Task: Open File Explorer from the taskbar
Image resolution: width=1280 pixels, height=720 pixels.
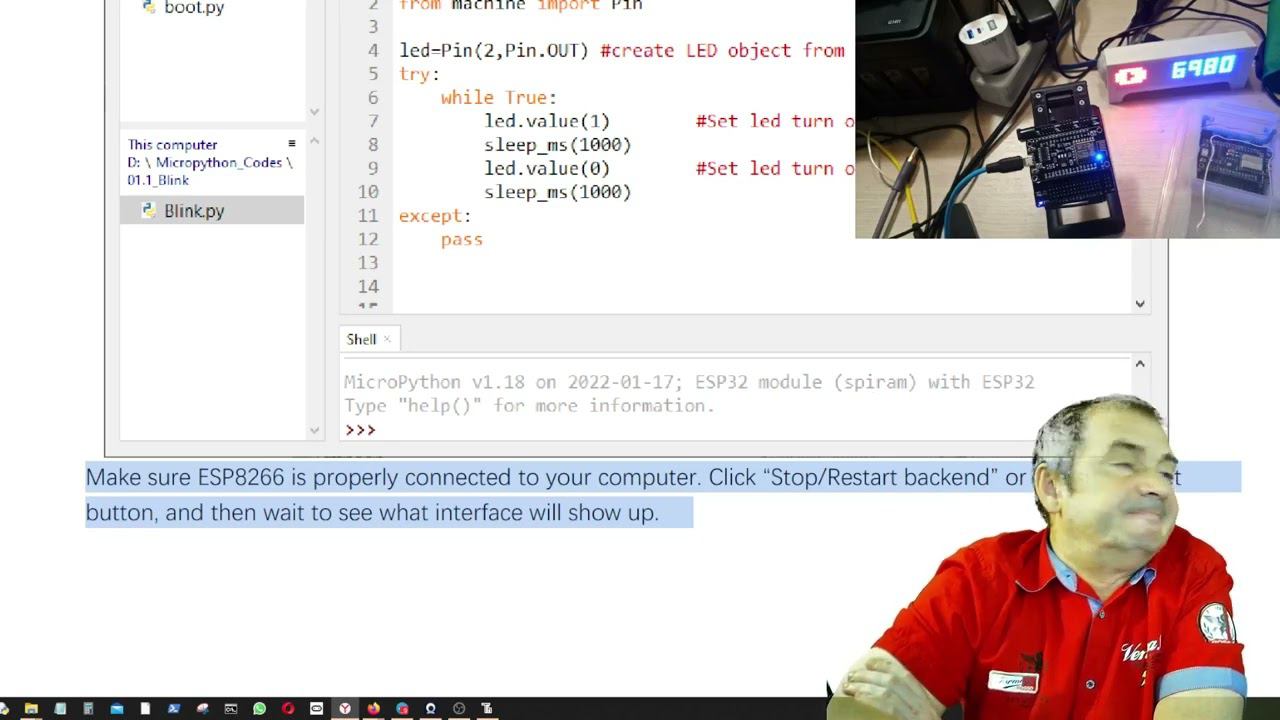Action: pos(32,709)
